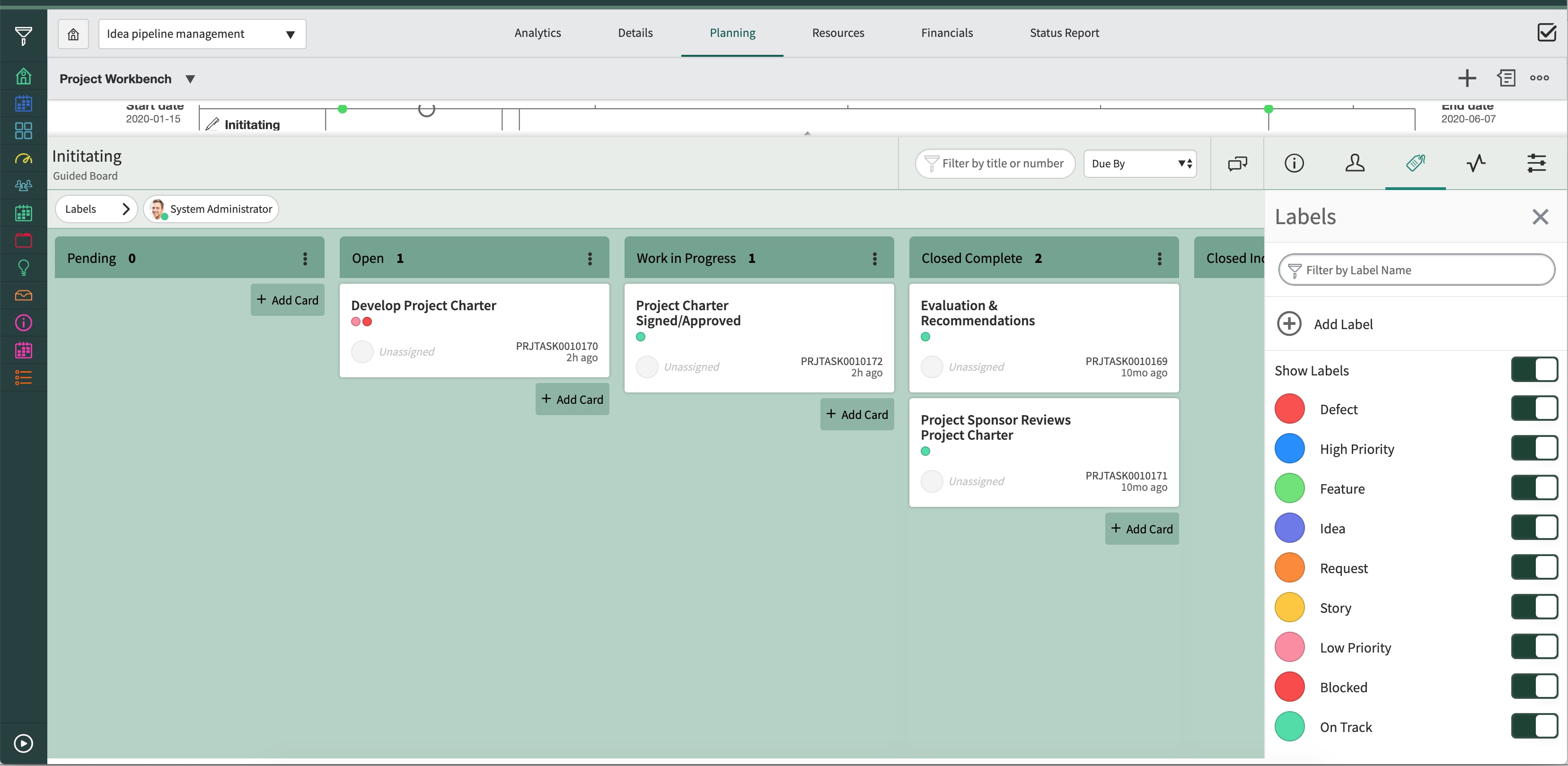The height and width of the screenshot is (766, 1568).
Task: Open the Idea pipeline management dropdown
Action: click(202, 34)
